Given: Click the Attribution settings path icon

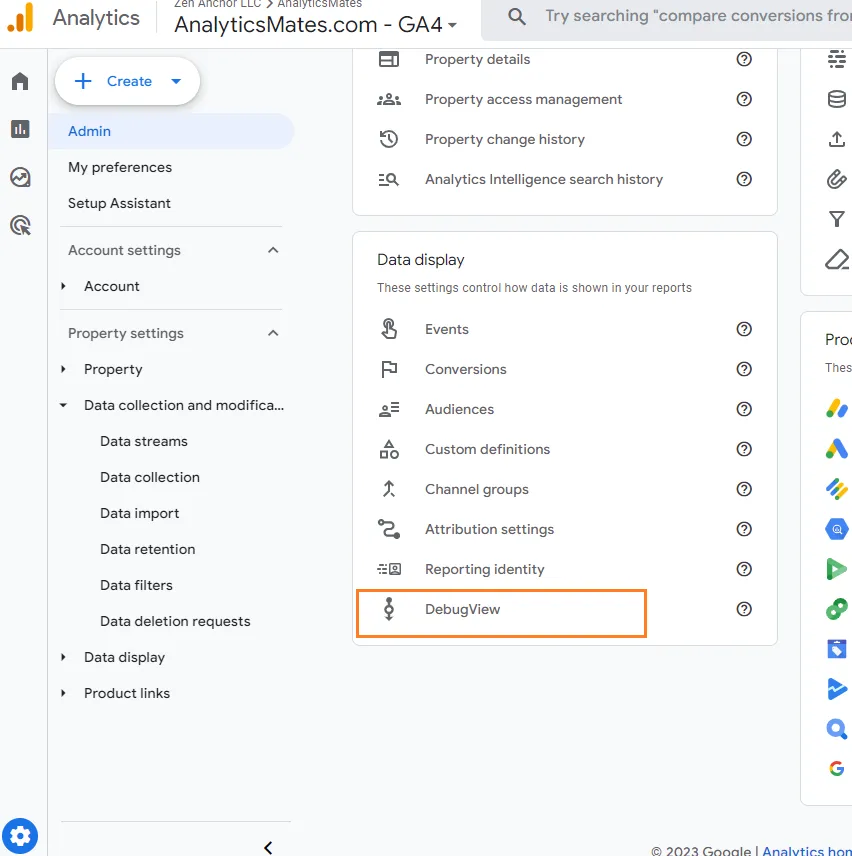Looking at the screenshot, I should point(389,529).
